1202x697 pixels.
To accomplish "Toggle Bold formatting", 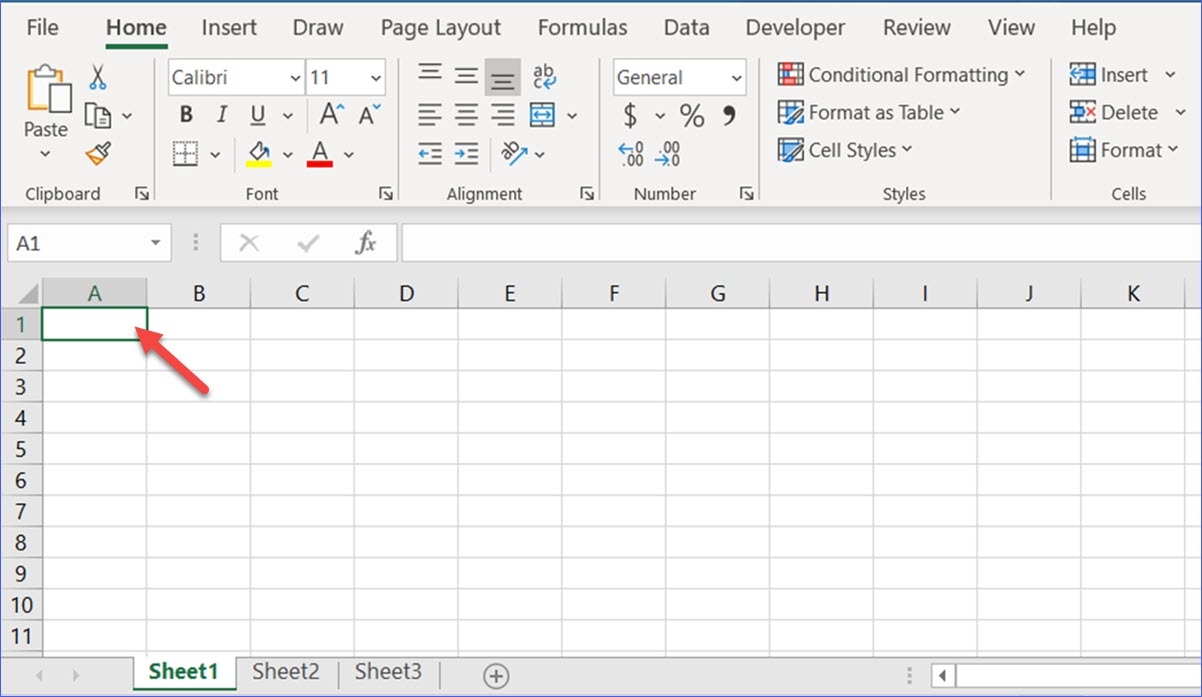I will 186,115.
